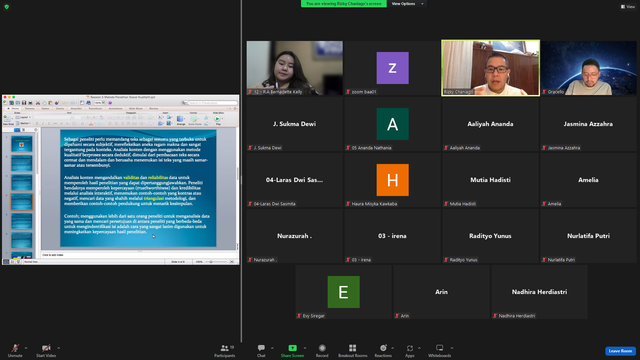Click the font color button in PowerPoint ribbon
The height and width of the screenshot is (360, 640).
(x=91, y=124)
